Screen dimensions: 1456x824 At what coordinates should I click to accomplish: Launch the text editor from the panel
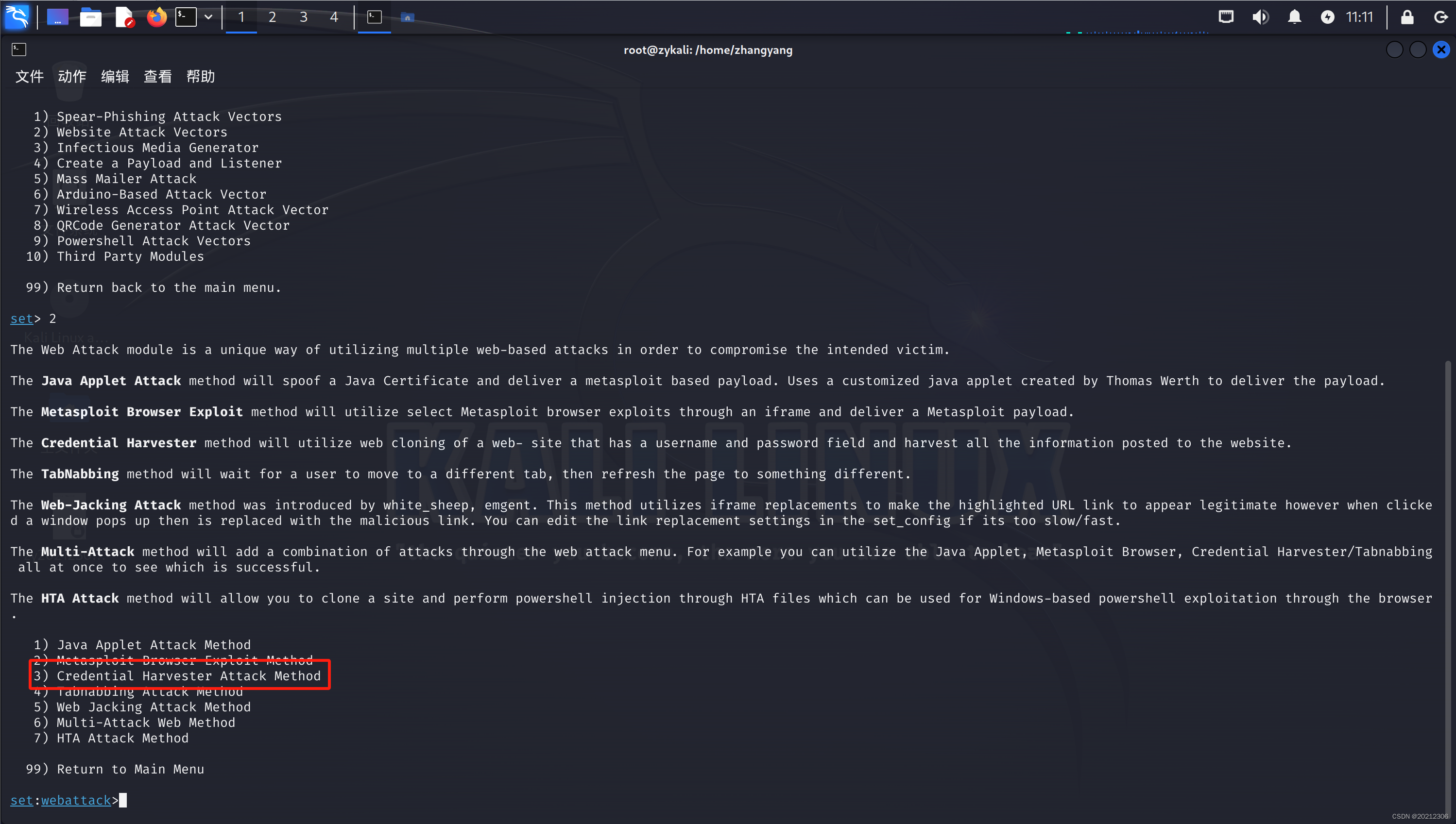(124, 17)
